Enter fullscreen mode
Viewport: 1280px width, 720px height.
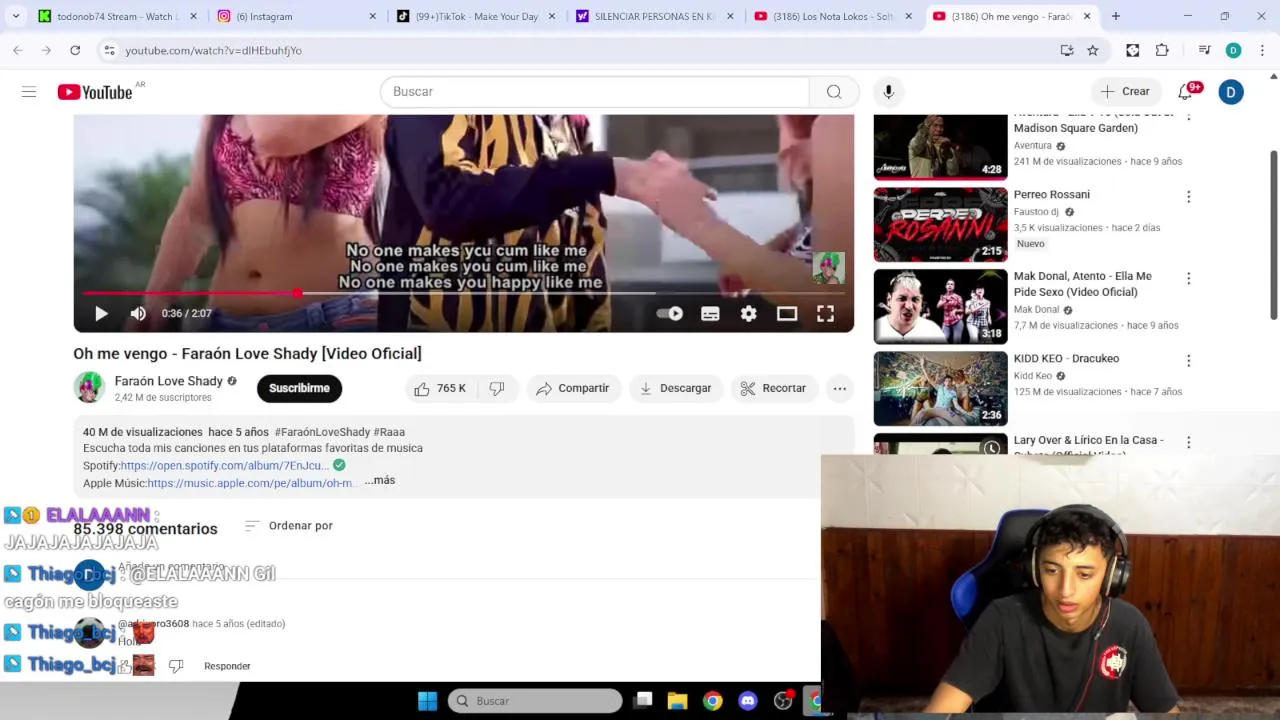click(x=825, y=314)
